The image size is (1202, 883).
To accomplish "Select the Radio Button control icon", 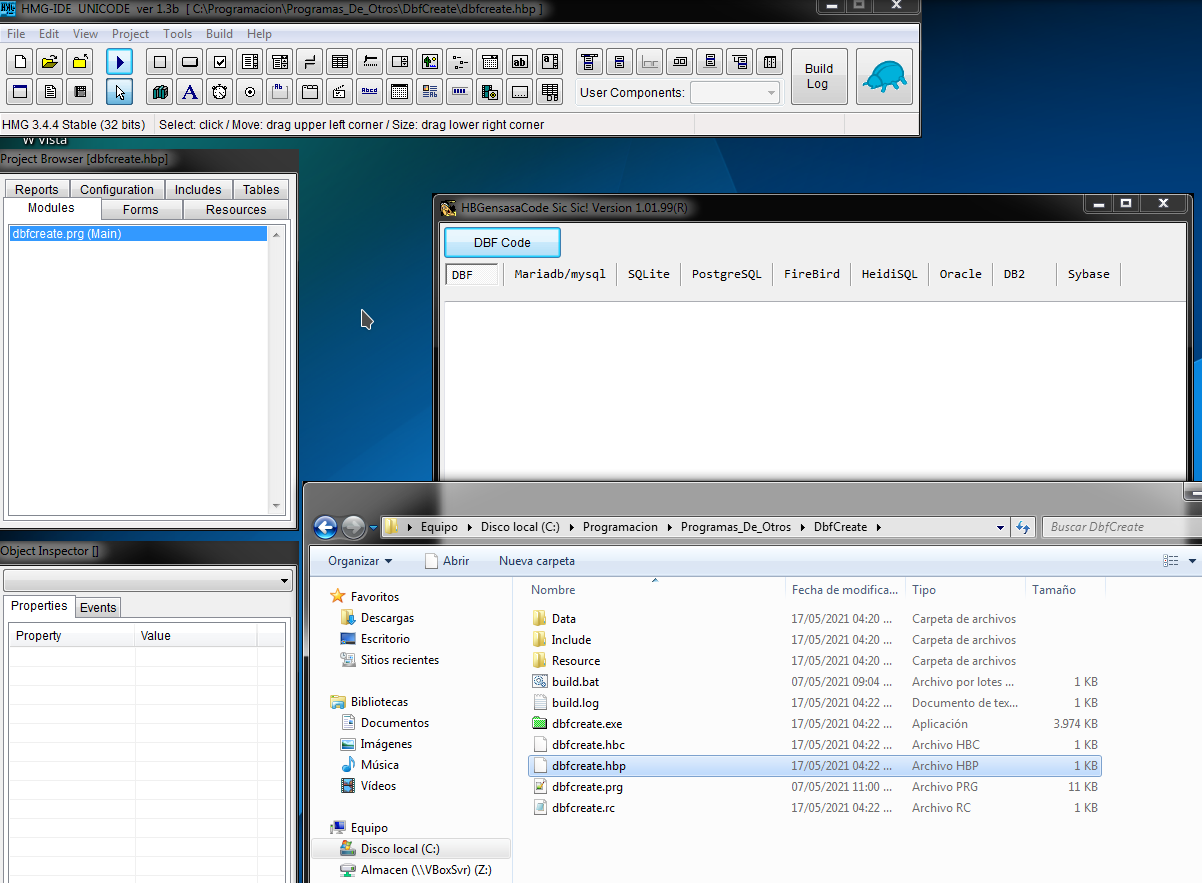I will tap(250, 91).
